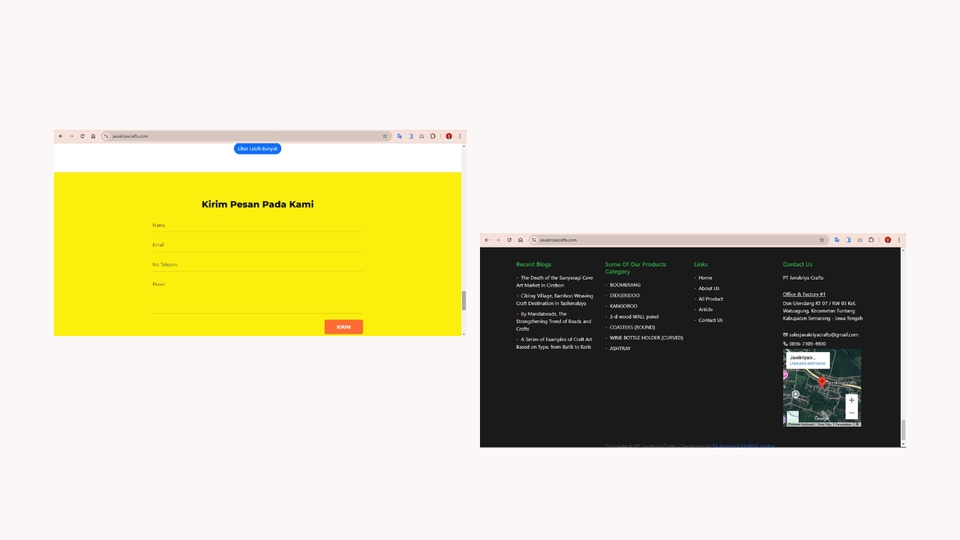Open the three-dot browser menu in left window
This screenshot has width=960, height=540.
click(460, 136)
